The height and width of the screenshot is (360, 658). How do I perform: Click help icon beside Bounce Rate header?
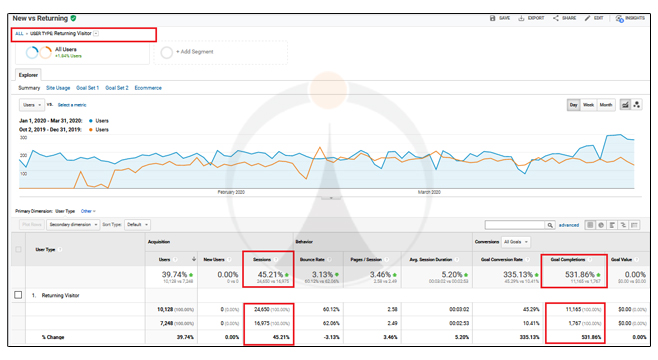pos(329,260)
